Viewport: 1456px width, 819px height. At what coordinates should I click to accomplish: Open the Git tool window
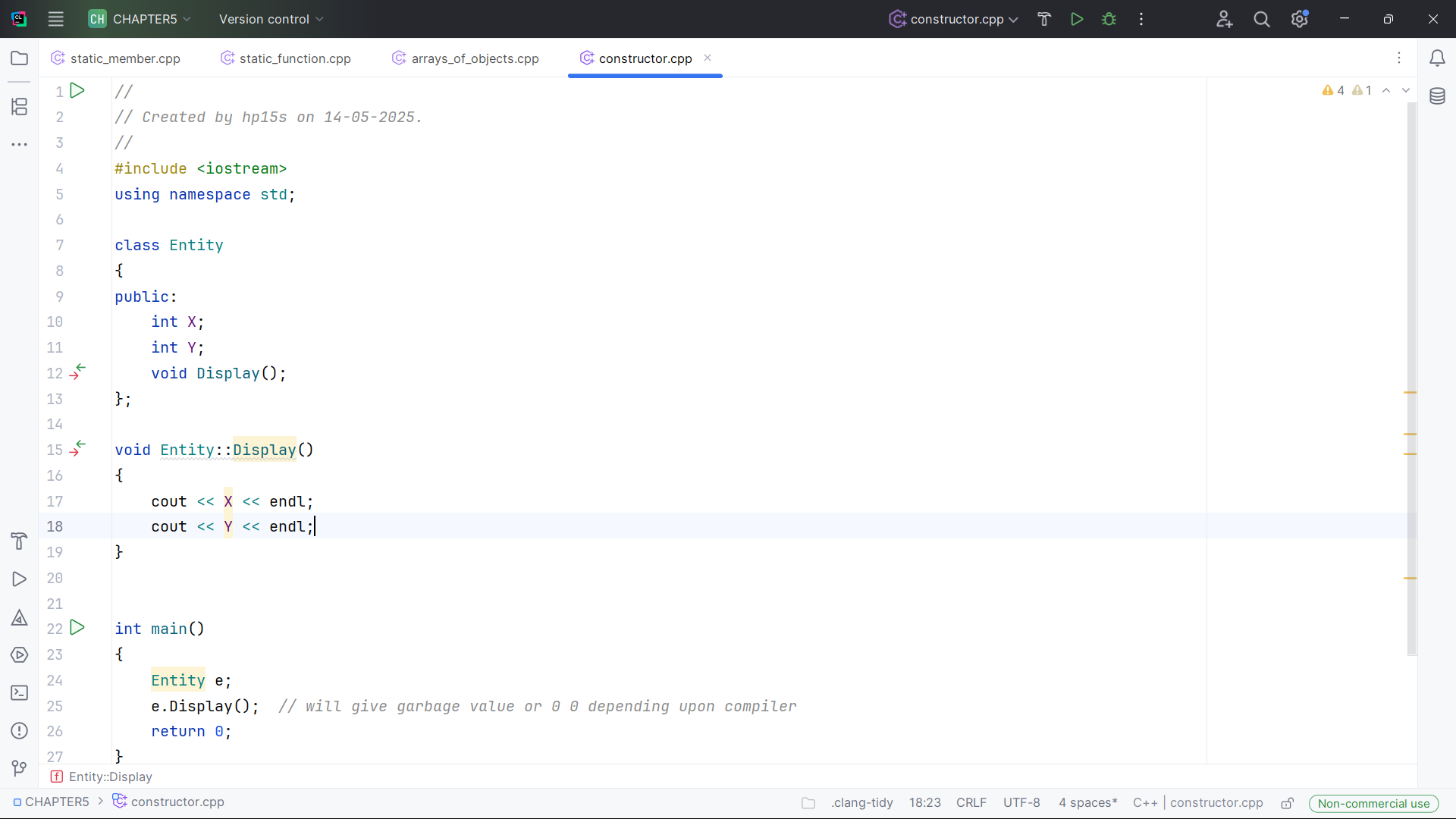pyautogui.click(x=20, y=768)
